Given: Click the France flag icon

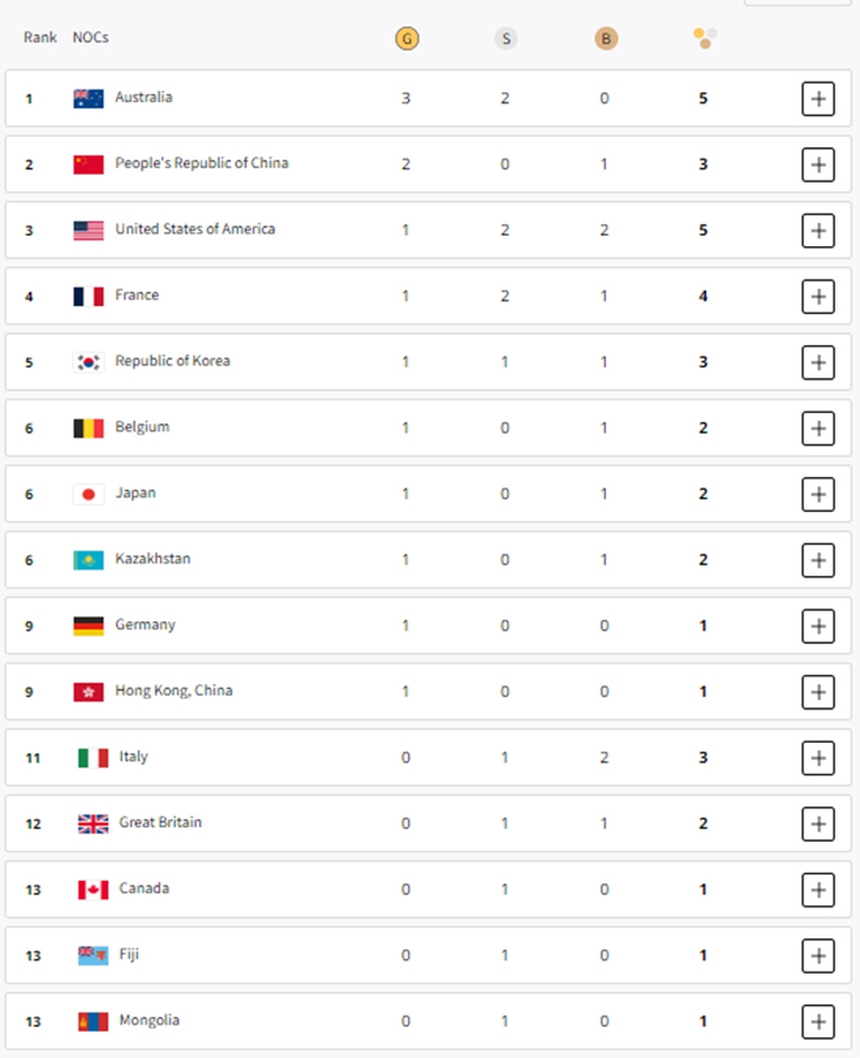Looking at the screenshot, I should (x=88, y=295).
